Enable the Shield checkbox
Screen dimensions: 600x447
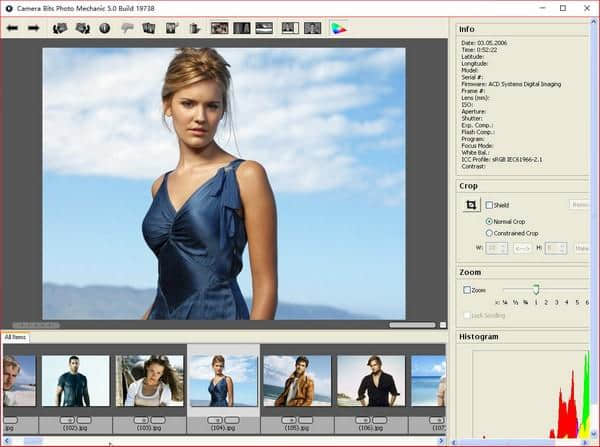pos(489,205)
